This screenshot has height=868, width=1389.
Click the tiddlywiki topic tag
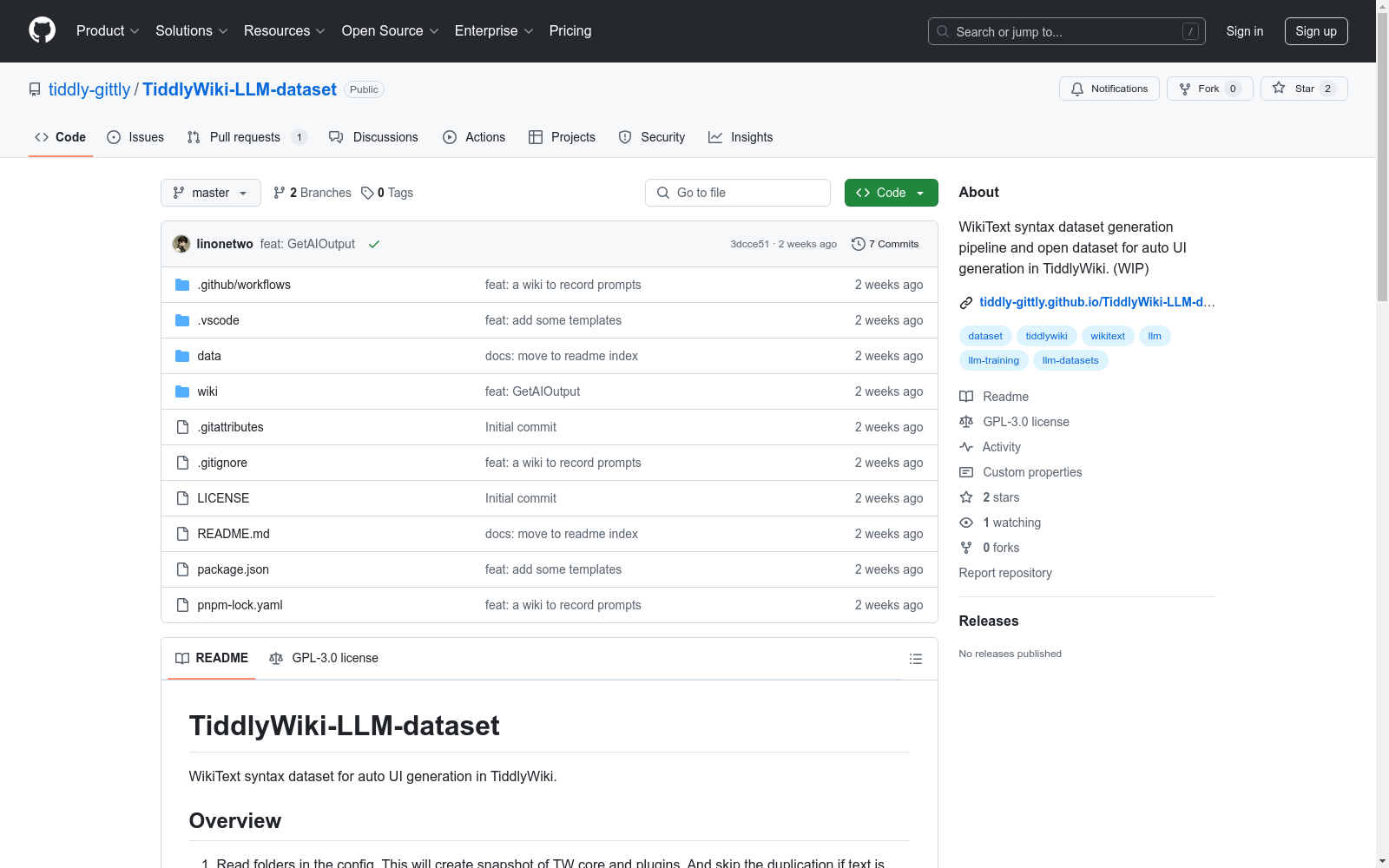point(1046,336)
